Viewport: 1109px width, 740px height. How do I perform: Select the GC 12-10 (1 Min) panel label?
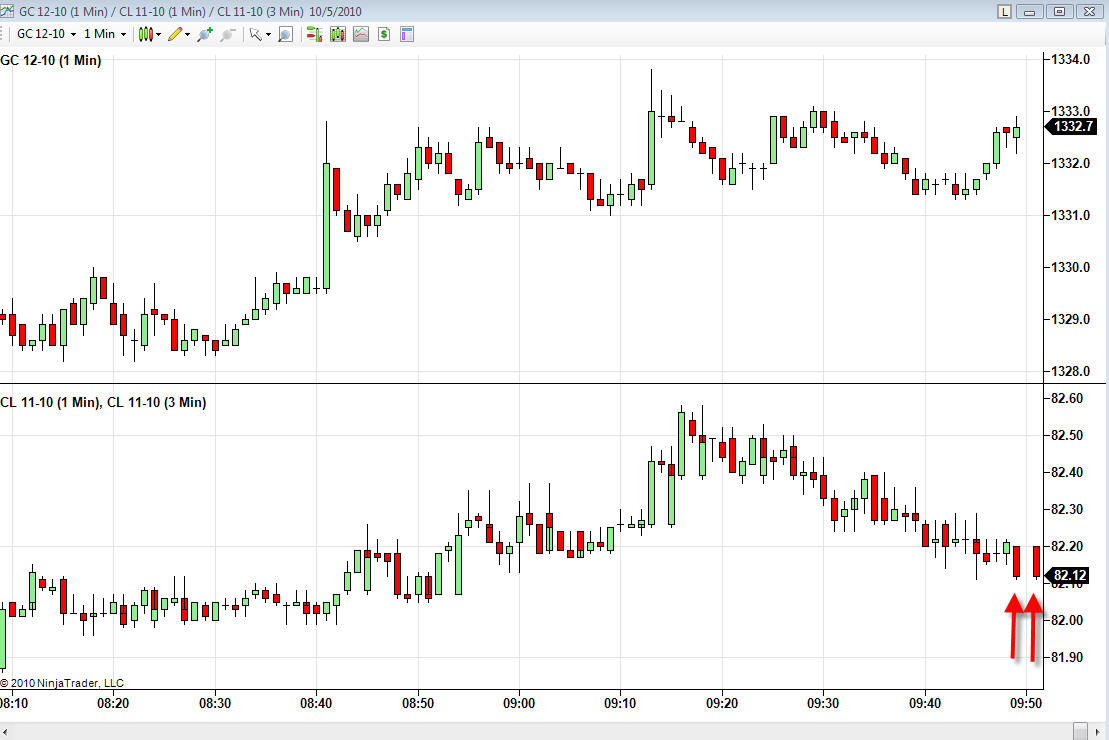click(x=51, y=61)
